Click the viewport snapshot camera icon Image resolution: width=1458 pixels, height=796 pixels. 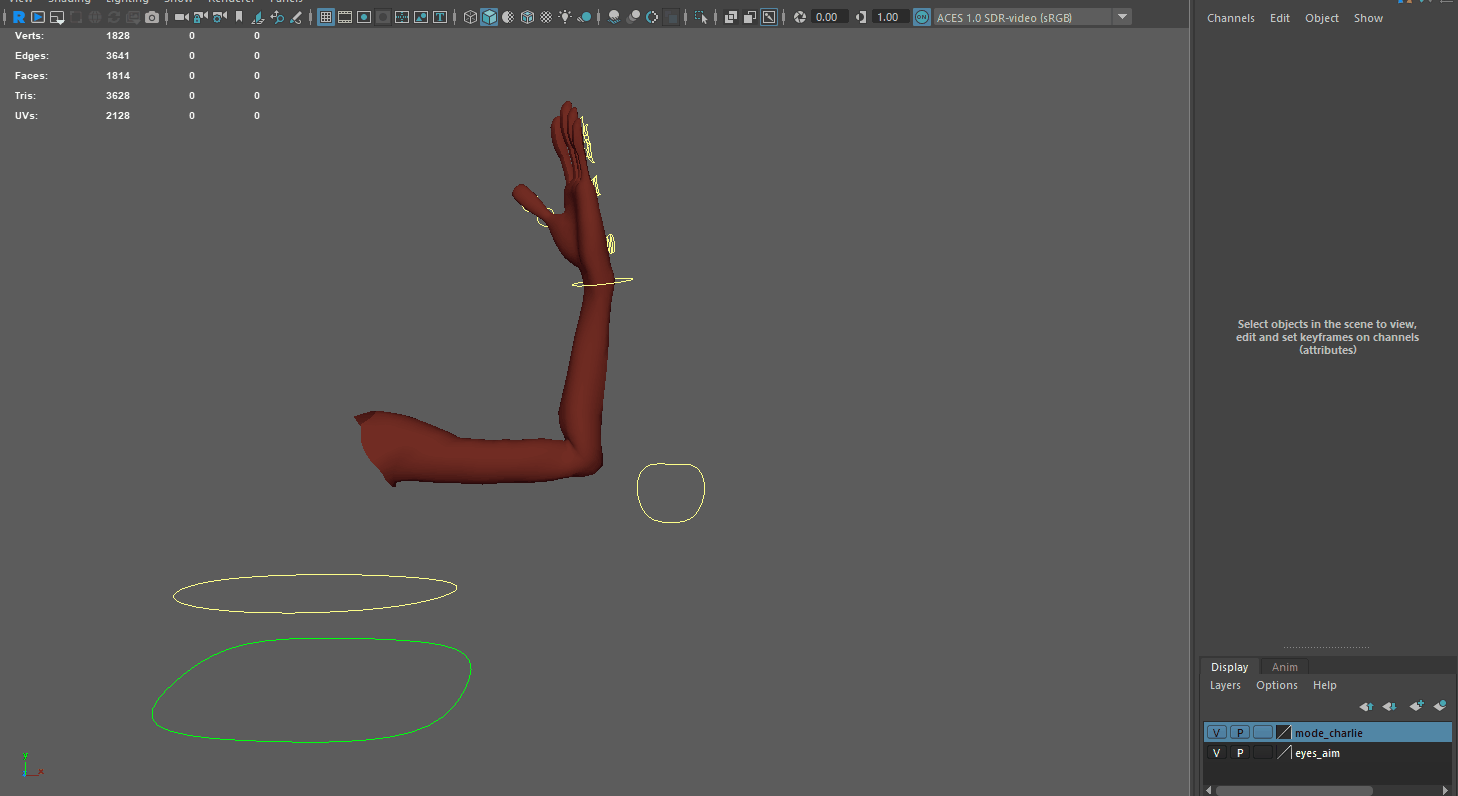click(152, 17)
